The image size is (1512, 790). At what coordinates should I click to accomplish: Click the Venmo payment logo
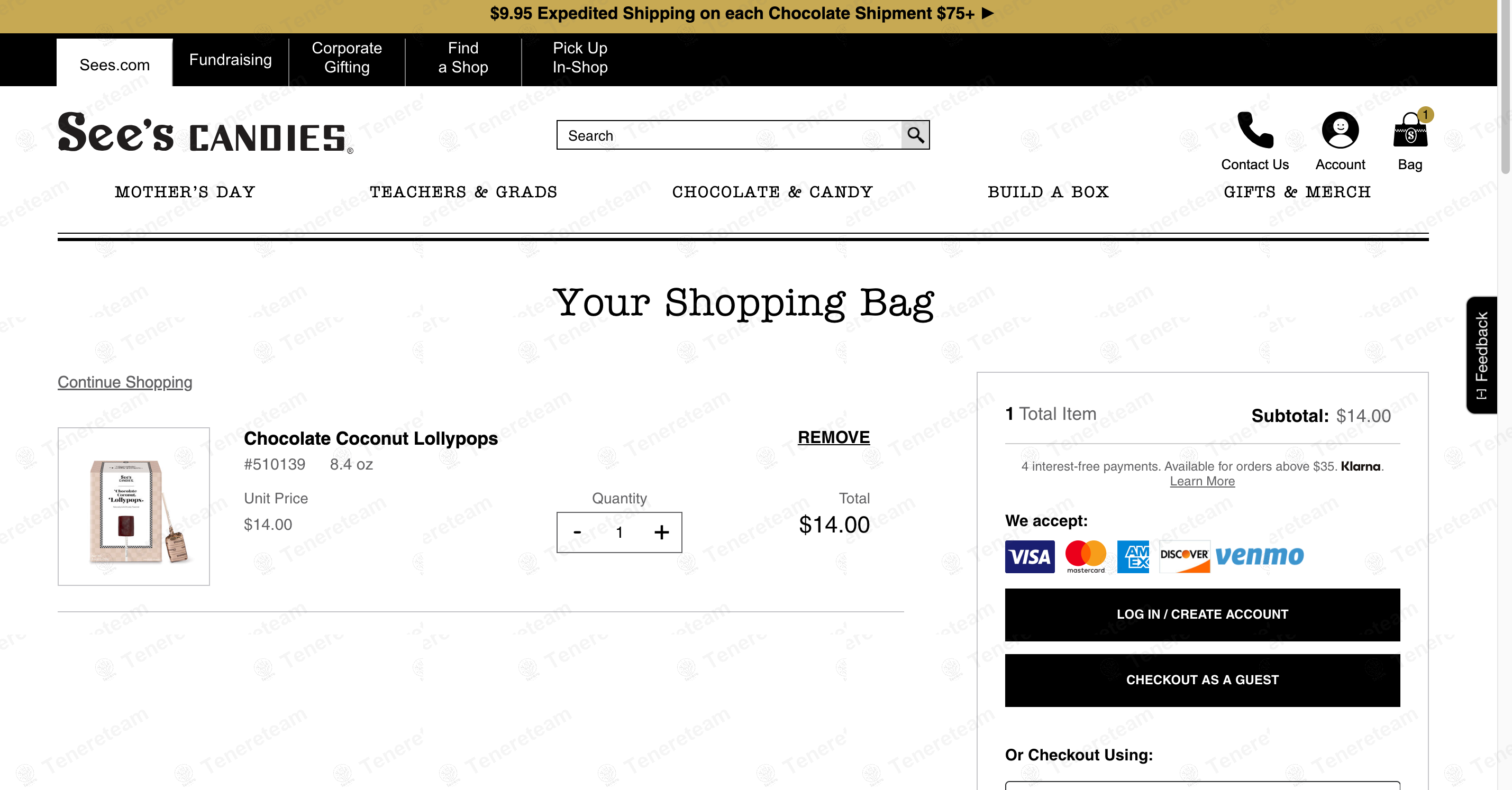[x=1259, y=556]
